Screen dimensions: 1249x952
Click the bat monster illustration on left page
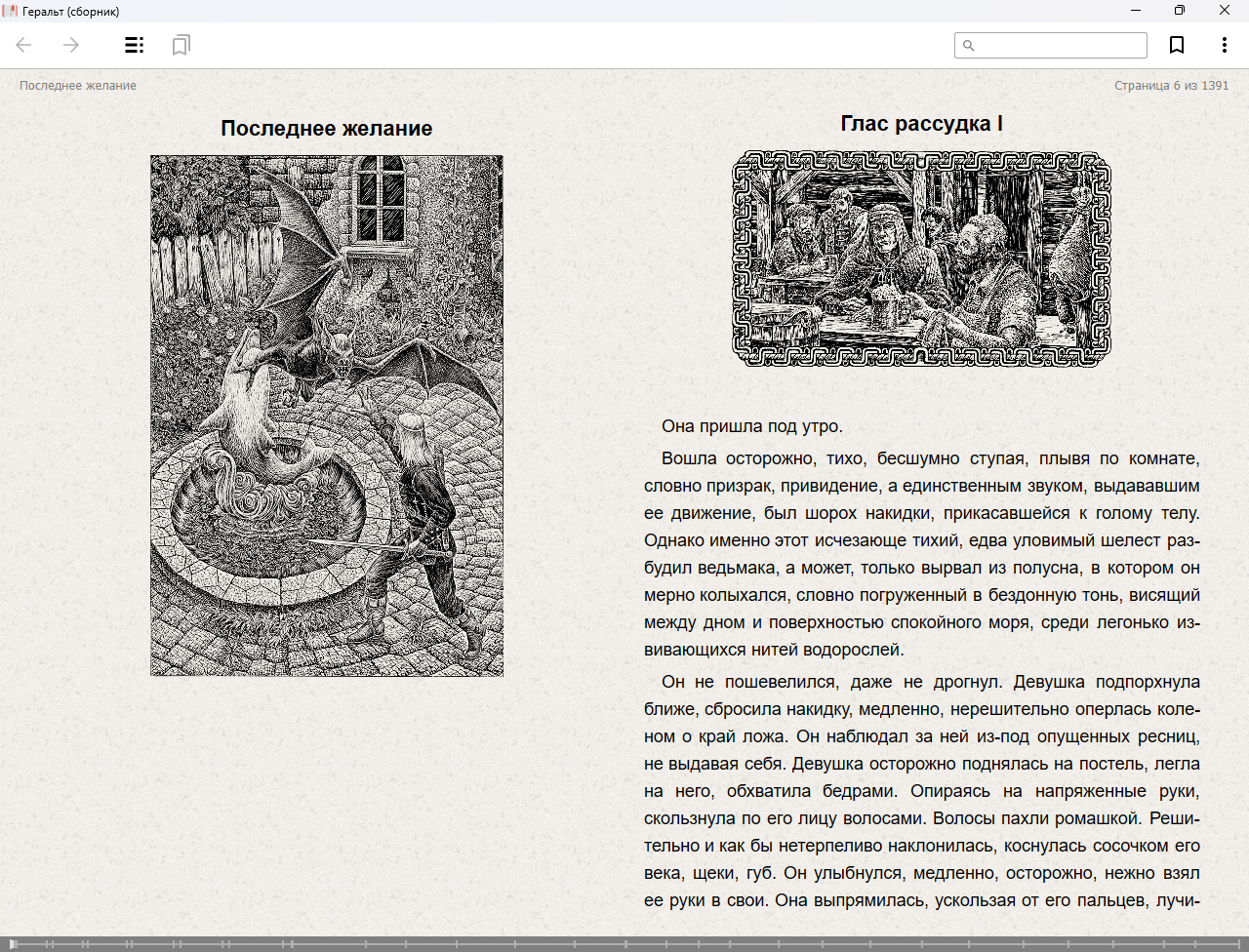coord(327,416)
